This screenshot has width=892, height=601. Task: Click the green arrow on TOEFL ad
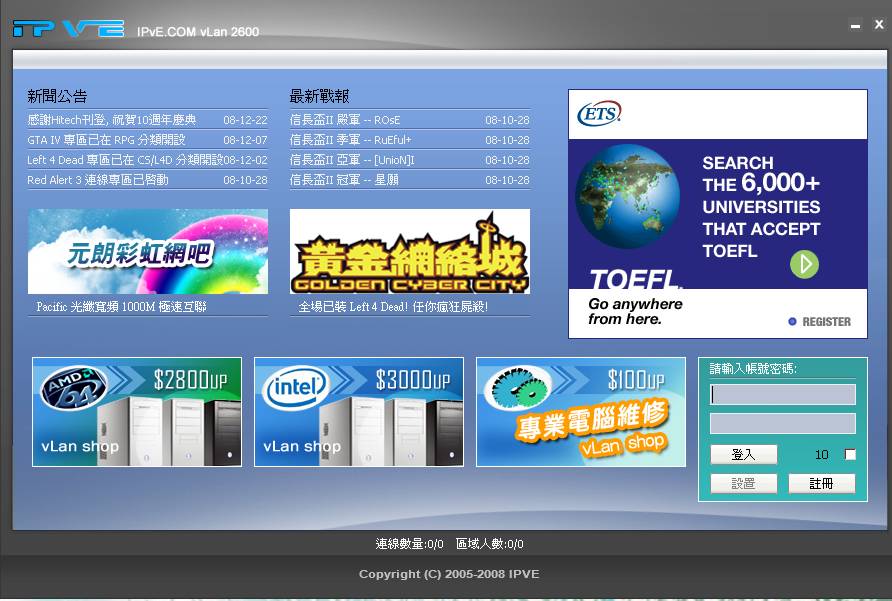804,264
